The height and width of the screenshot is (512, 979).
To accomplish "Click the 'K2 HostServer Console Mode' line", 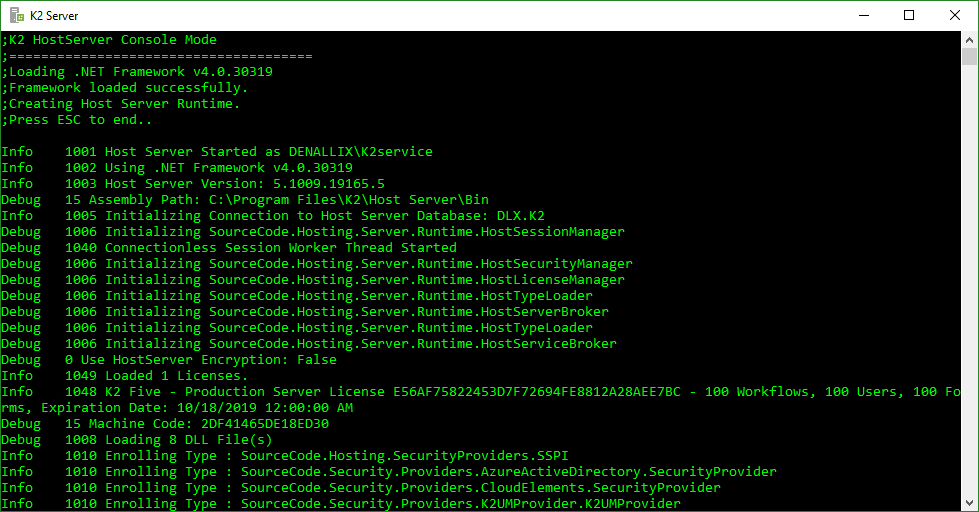I will pos(109,40).
